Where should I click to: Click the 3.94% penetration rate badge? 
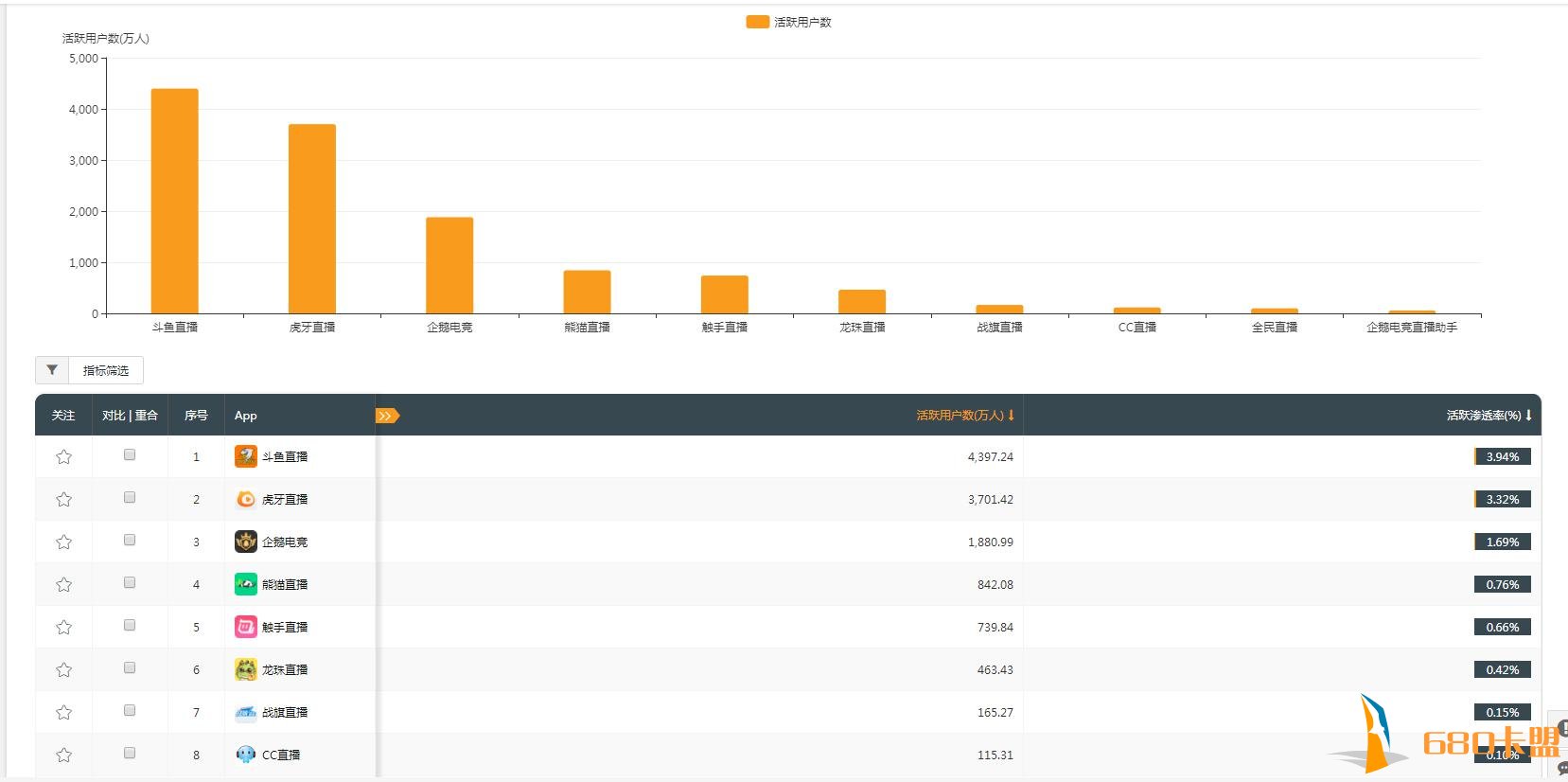coord(1503,456)
